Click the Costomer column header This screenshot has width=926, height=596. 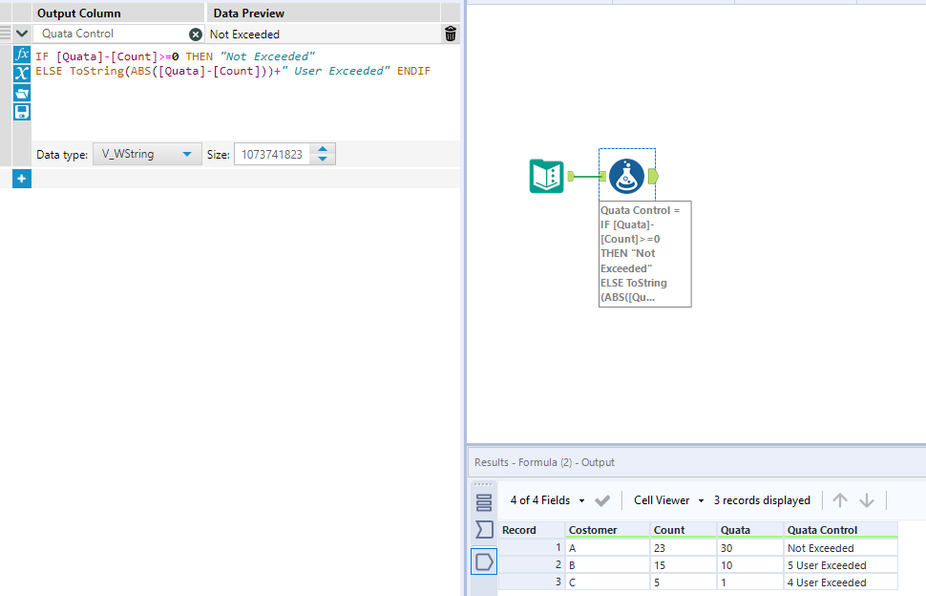608,530
